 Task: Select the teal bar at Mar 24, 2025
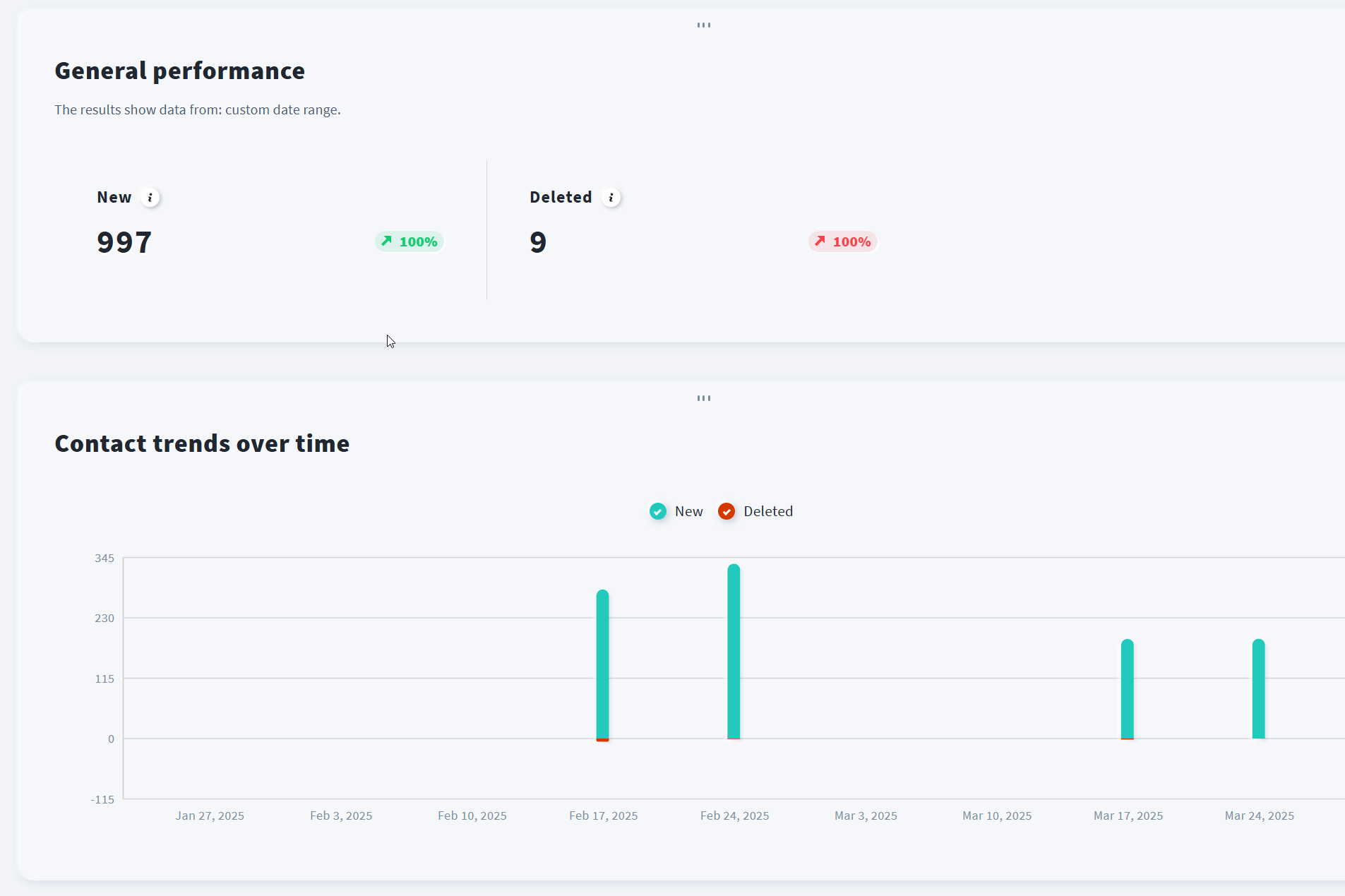click(1258, 688)
